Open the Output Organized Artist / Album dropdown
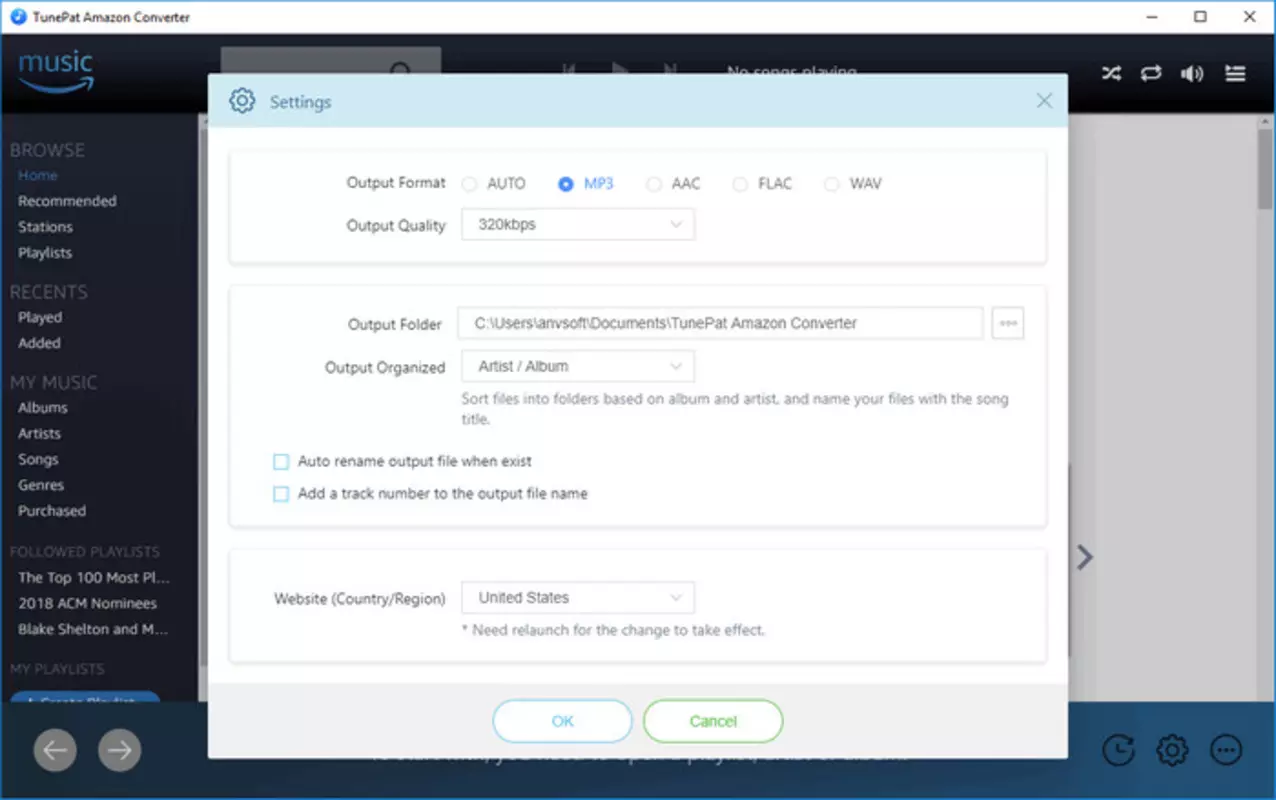This screenshot has width=1276, height=800. click(x=578, y=366)
